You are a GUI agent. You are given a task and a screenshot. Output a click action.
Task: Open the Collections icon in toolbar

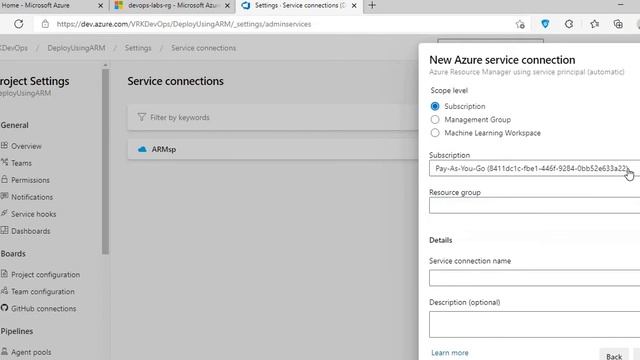tap(618, 24)
